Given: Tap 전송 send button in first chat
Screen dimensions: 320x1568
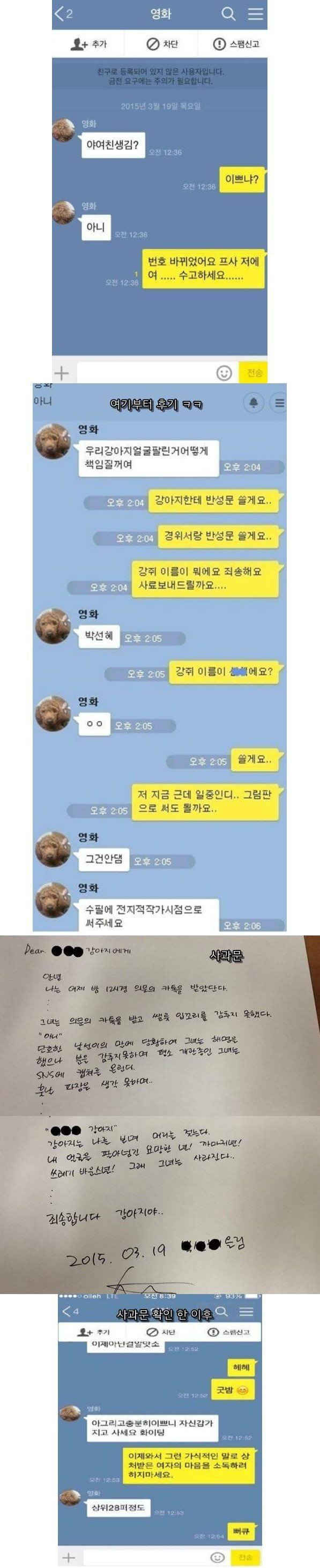Looking at the screenshot, I should (x=254, y=373).
